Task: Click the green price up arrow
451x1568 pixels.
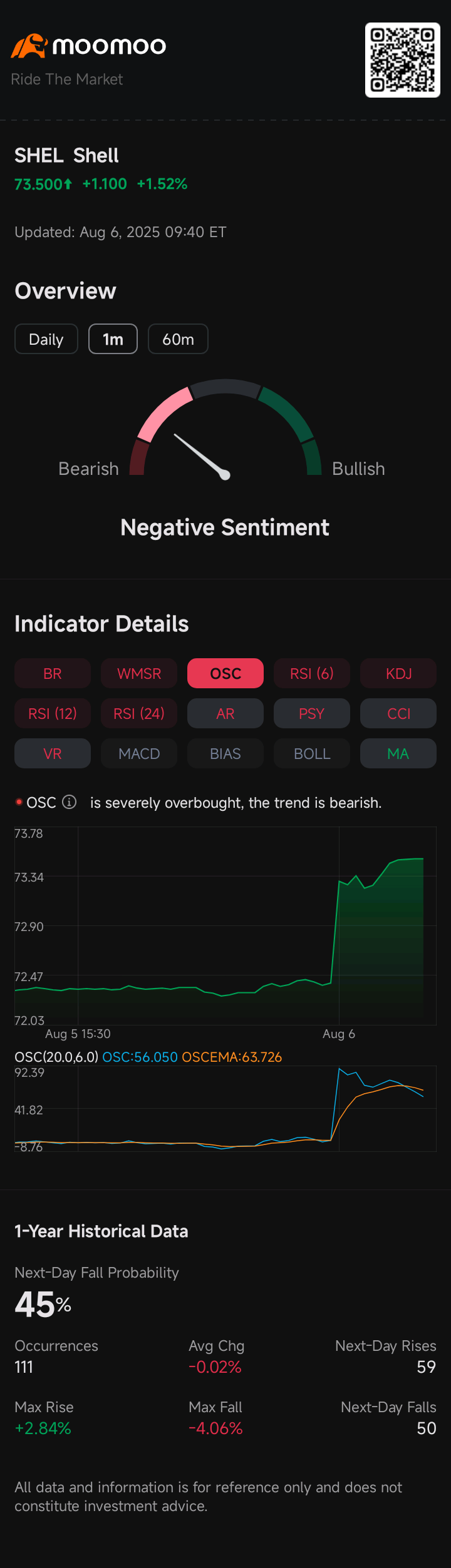Action: tap(68, 184)
